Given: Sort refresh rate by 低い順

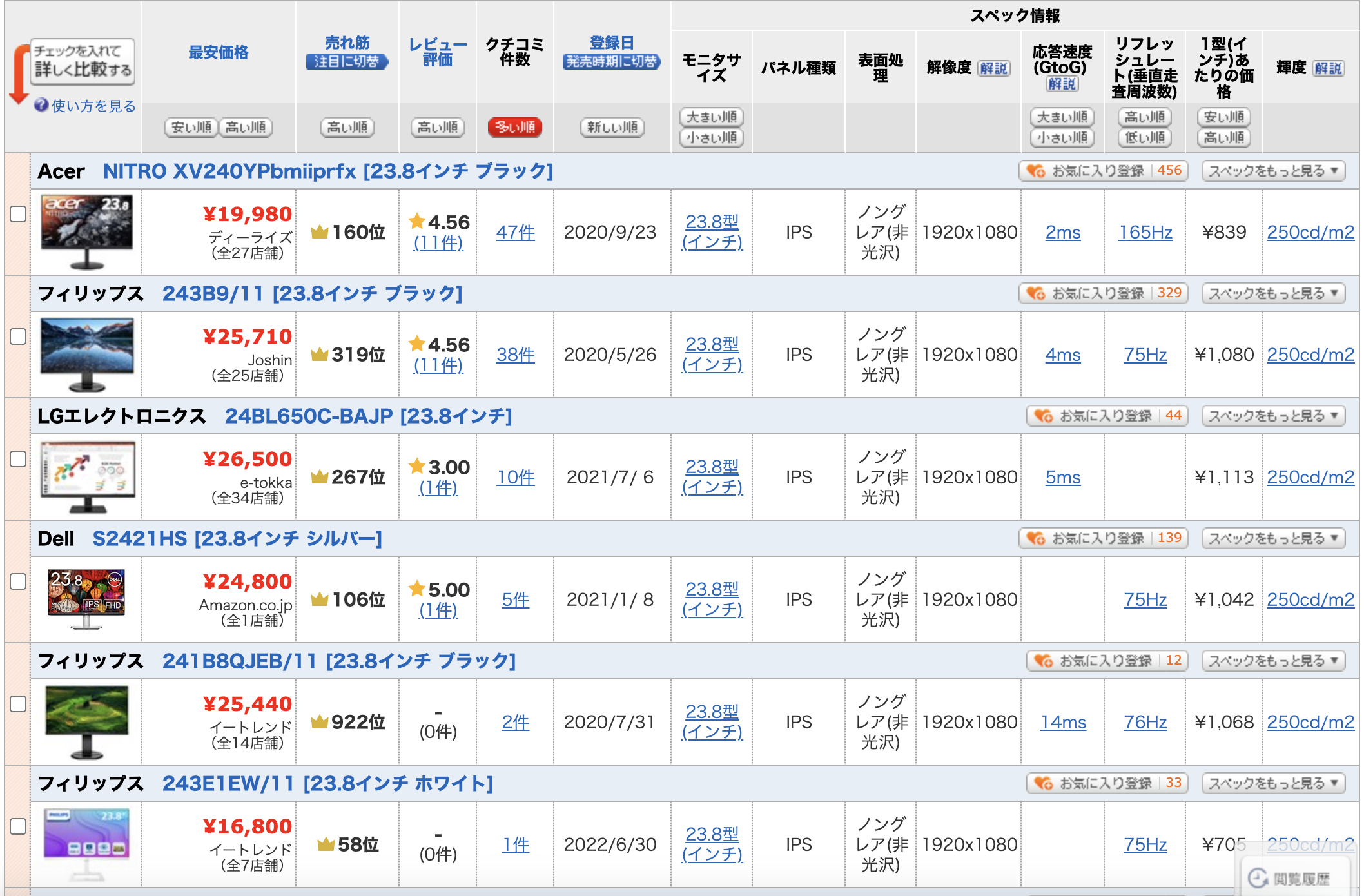Looking at the screenshot, I should click(x=1145, y=137).
